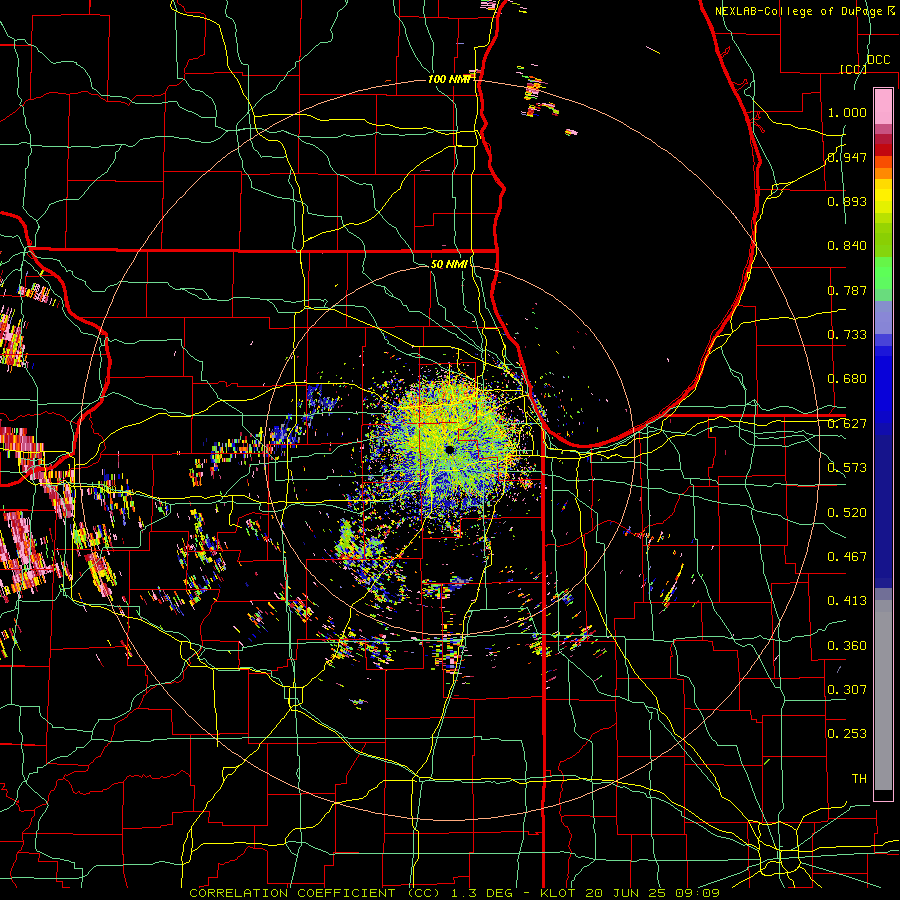Click the TH threshold label
900x900 pixels.
pyautogui.click(x=859, y=779)
